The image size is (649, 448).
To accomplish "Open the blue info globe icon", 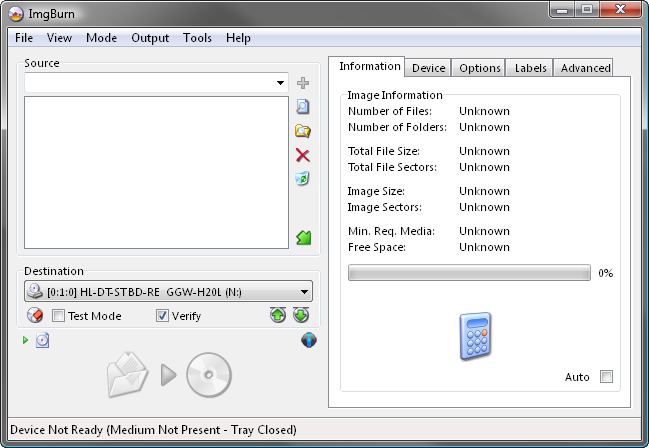I will pos(309,340).
